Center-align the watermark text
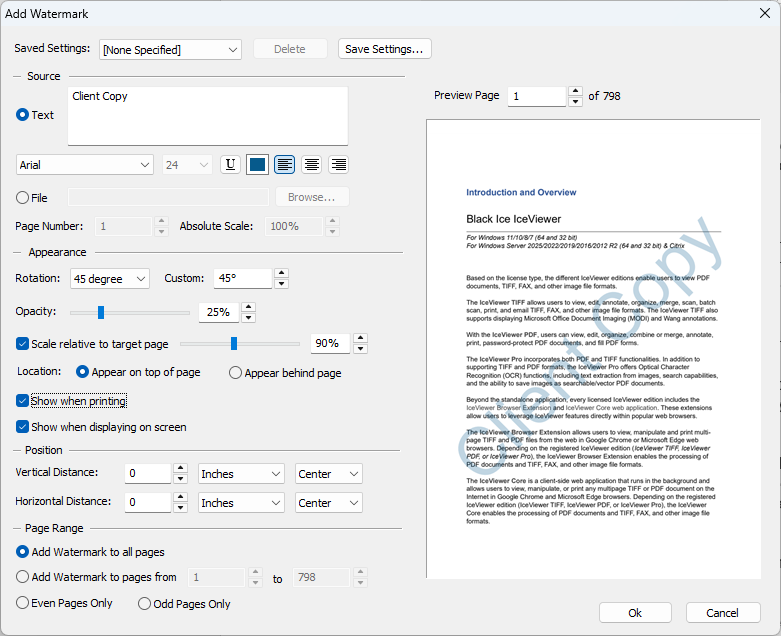This screenshot has height=636, width=781. tap(312, 164)
